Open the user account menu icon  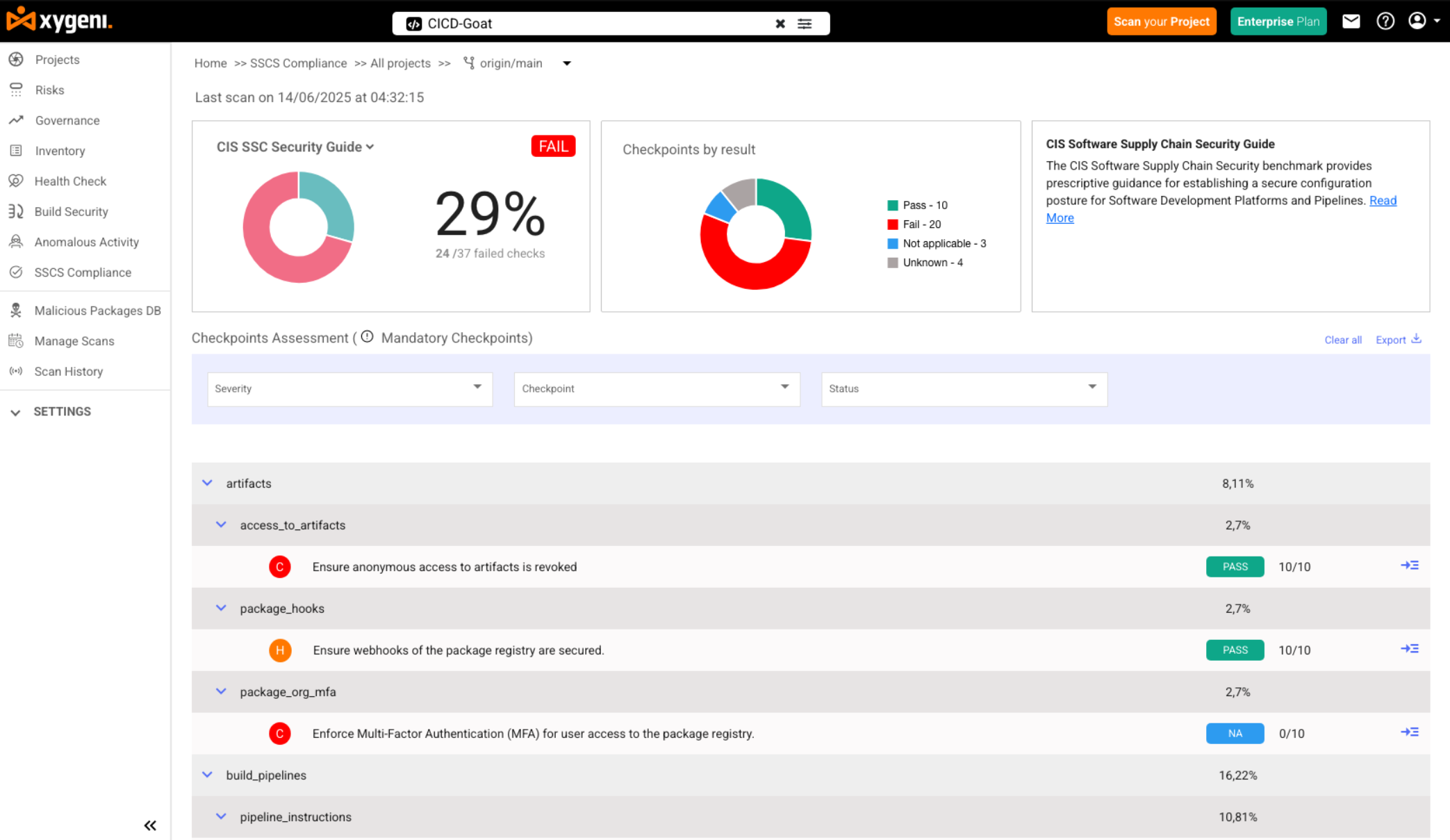click(1418, 22)
